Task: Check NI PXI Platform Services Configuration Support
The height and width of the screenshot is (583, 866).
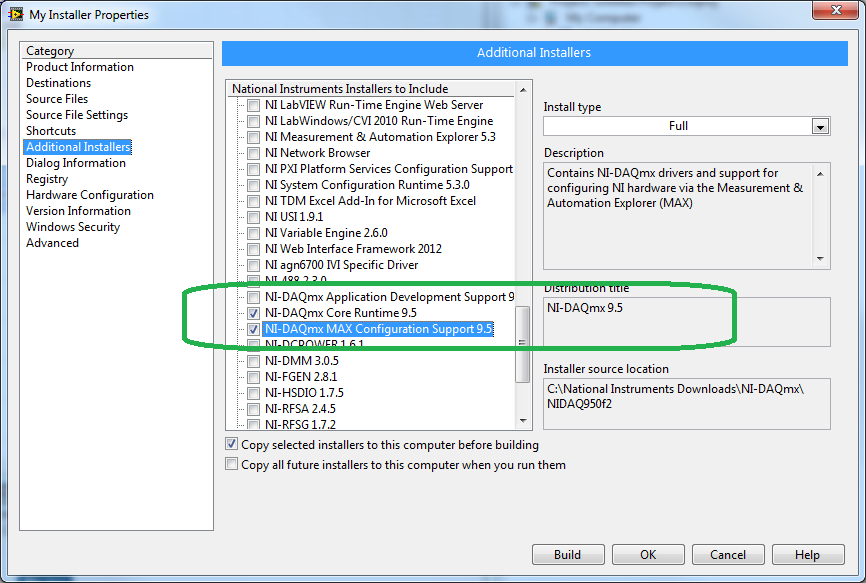Action: tap(254, 169)
